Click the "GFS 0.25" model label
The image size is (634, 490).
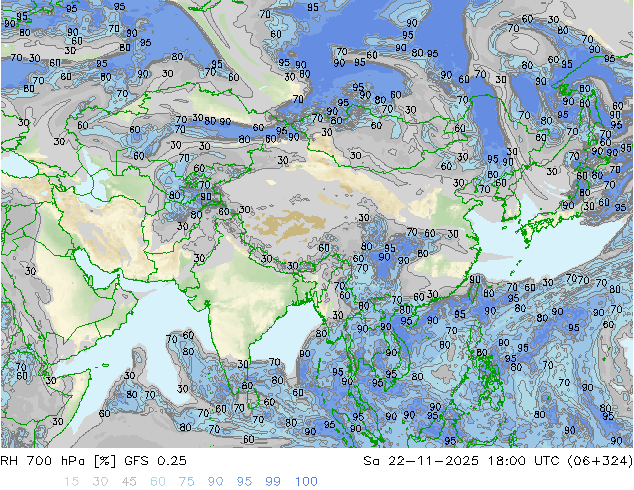[156, 461]
